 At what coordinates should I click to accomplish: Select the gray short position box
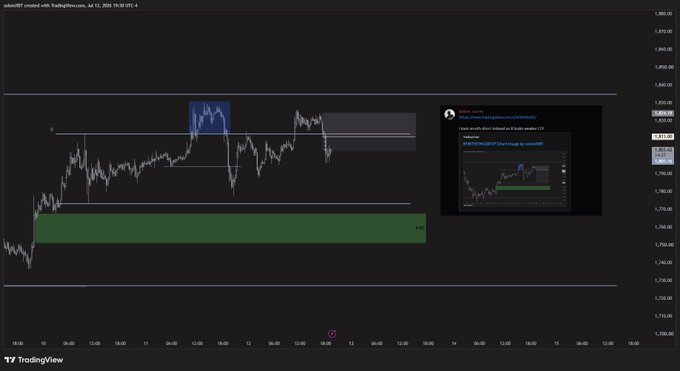(369, 131)
